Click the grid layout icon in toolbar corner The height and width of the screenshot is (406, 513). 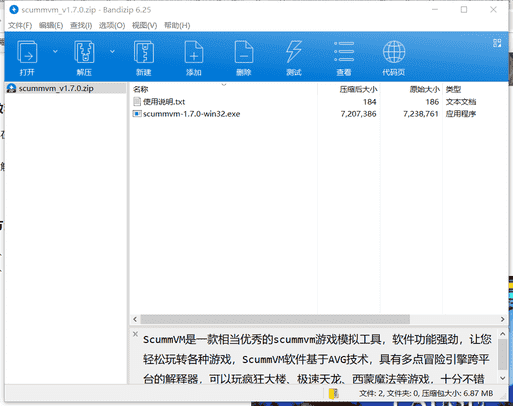(497, 43)
